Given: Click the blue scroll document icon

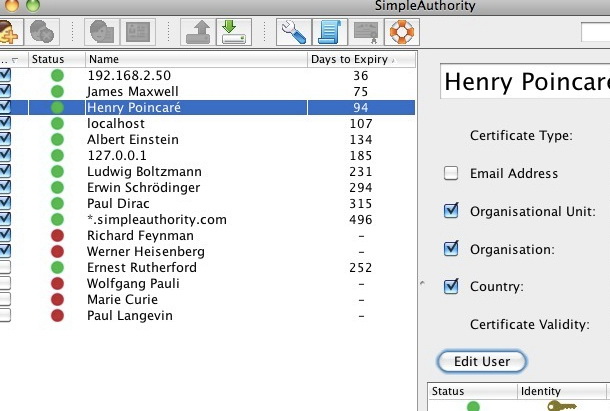Looking at the screenshot, I should (x=330, y=32).
